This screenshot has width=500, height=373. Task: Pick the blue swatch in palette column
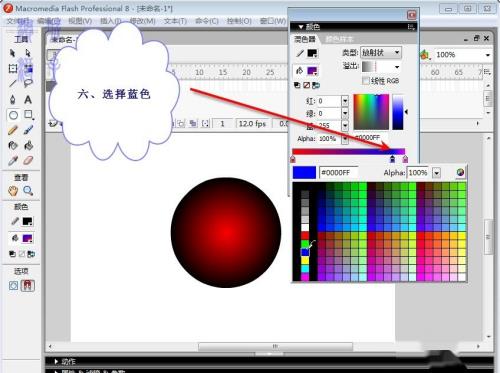tap(305, 252)
